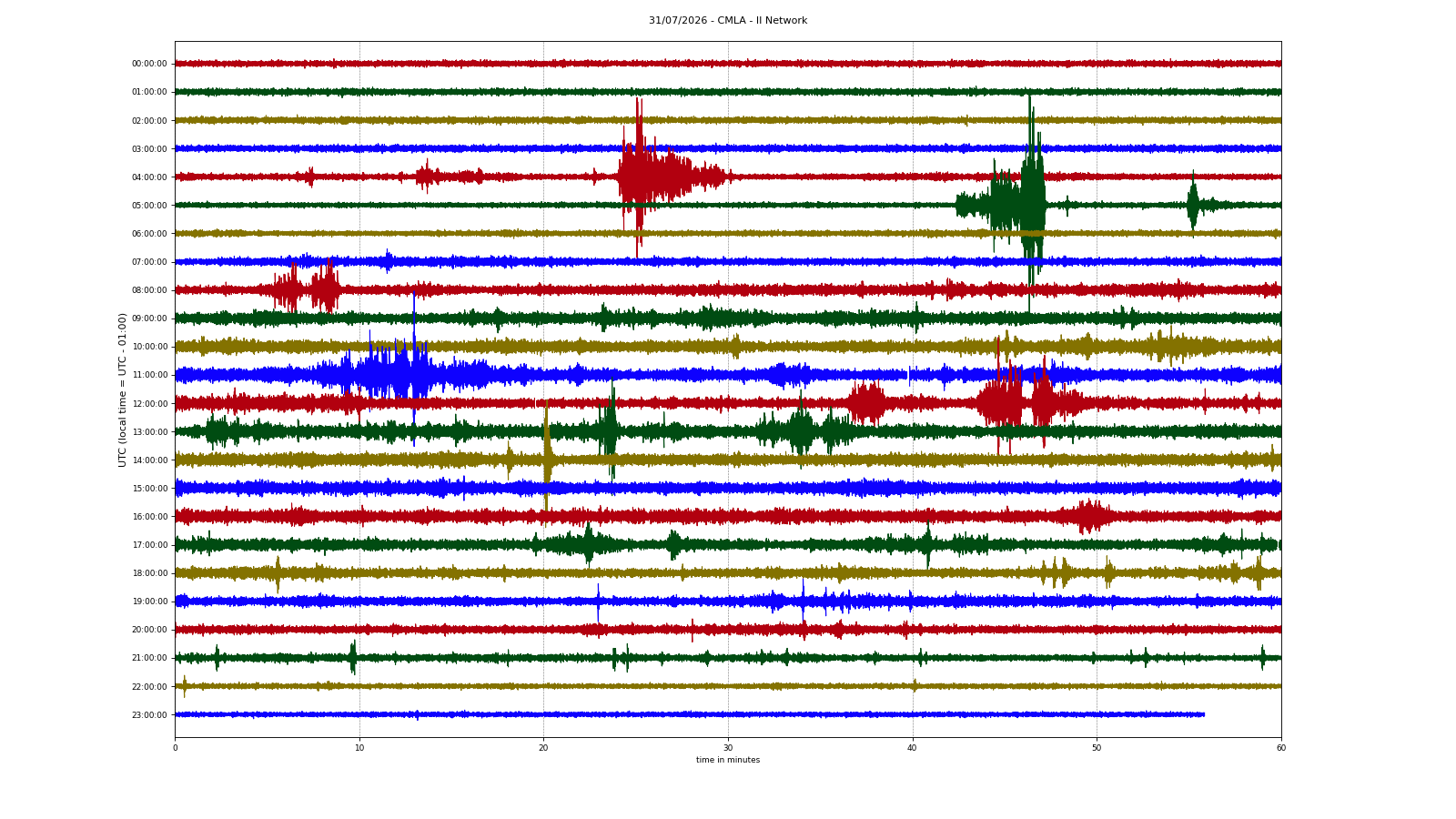
Task: Select the 11:00:00 trace time label
Action: (149, 374)
